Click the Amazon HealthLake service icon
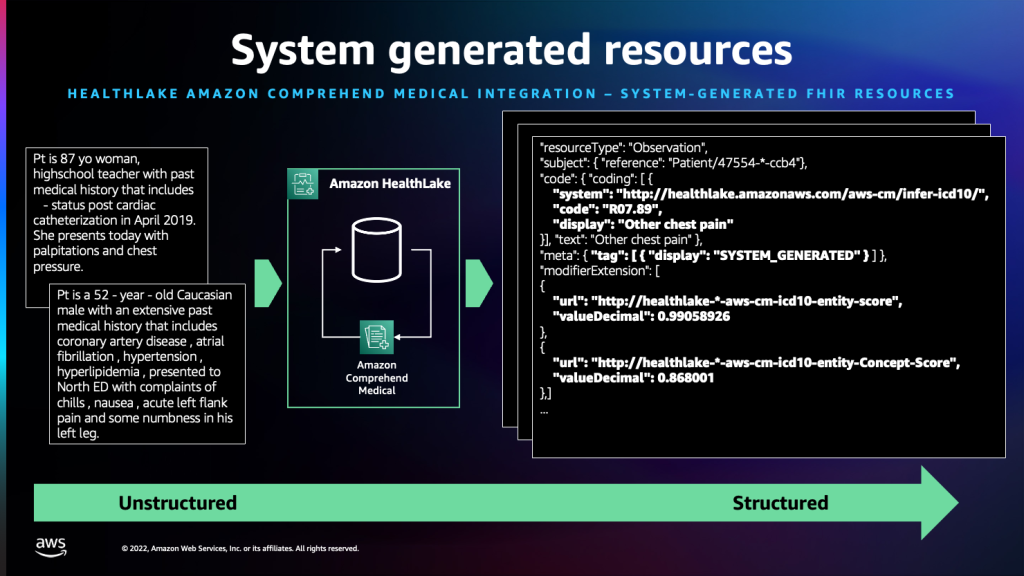The width and height of the screenshot is (1024, 576). pyautogui.click(x=303, y=184)
